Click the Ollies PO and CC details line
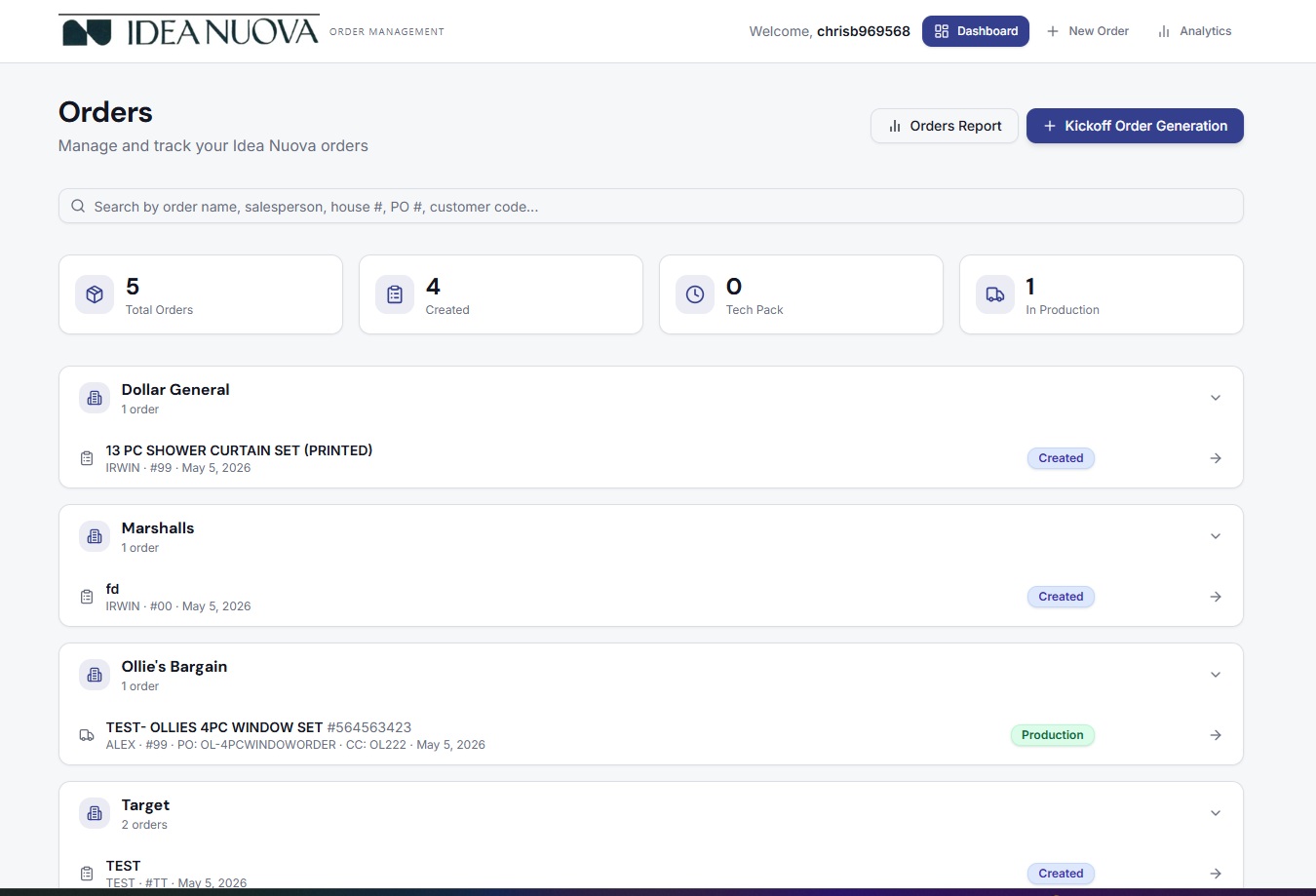Screen dimensions: 1316x896 click(x=295, y=745)
